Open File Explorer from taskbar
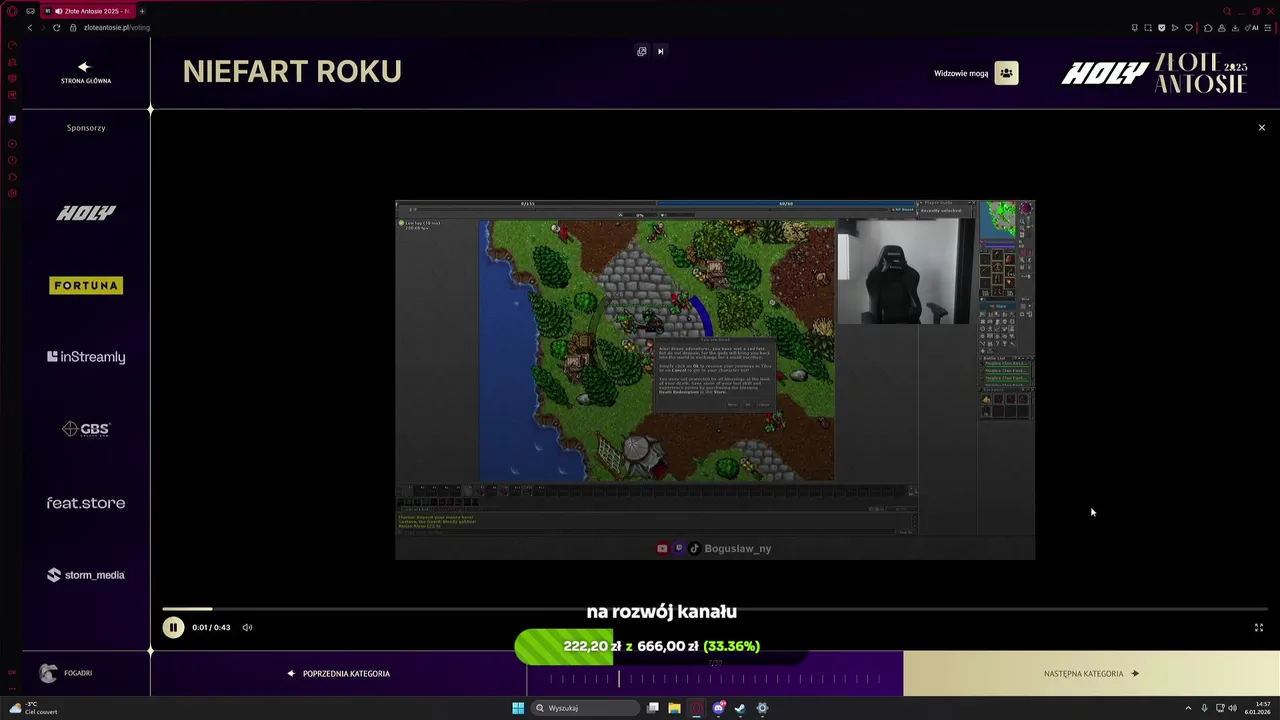Screen dimensions: 1280x720 [x=674, y=708]
